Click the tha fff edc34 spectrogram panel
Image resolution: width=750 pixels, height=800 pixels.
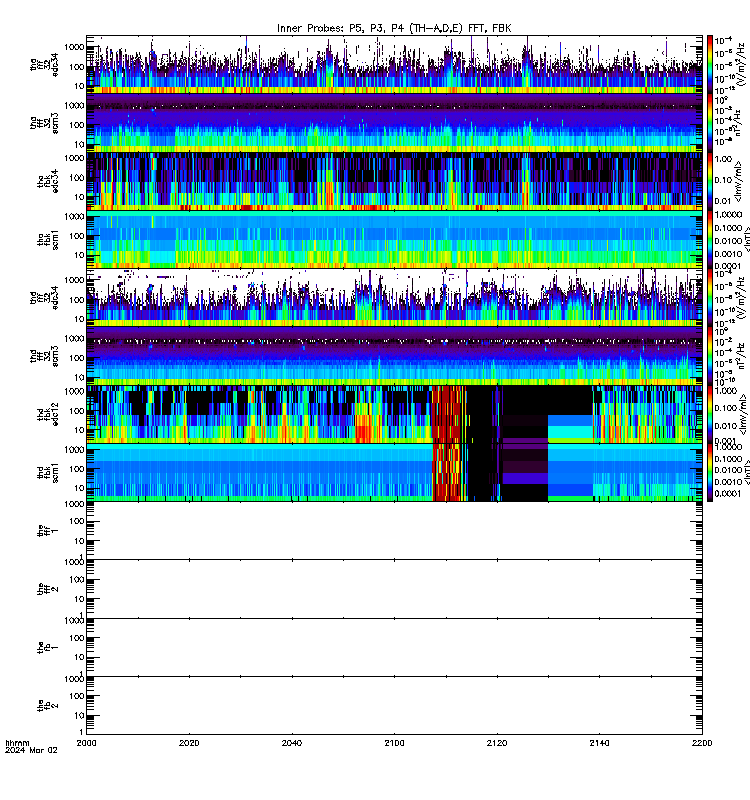point(394,65)
